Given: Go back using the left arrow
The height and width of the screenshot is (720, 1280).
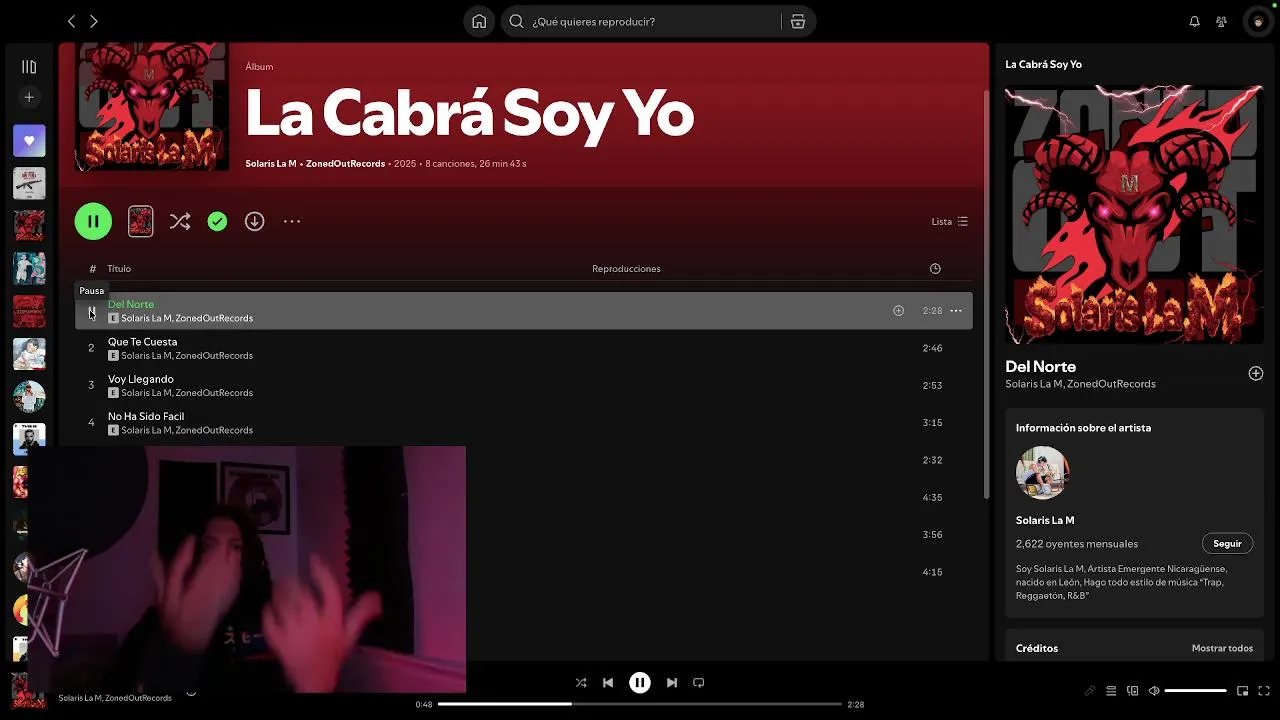Looking at the screenshot, I should pos(71,21).
